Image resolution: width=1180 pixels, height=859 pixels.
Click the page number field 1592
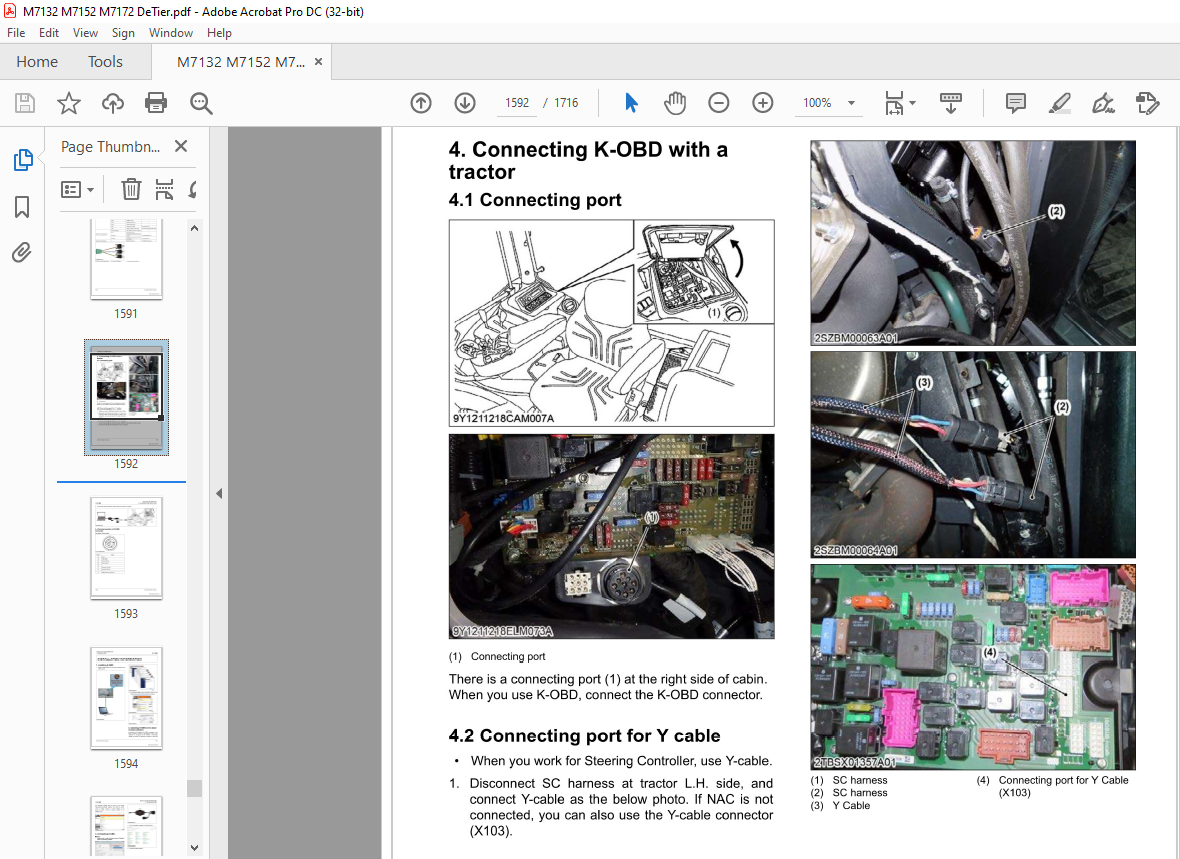click(517, 103)
